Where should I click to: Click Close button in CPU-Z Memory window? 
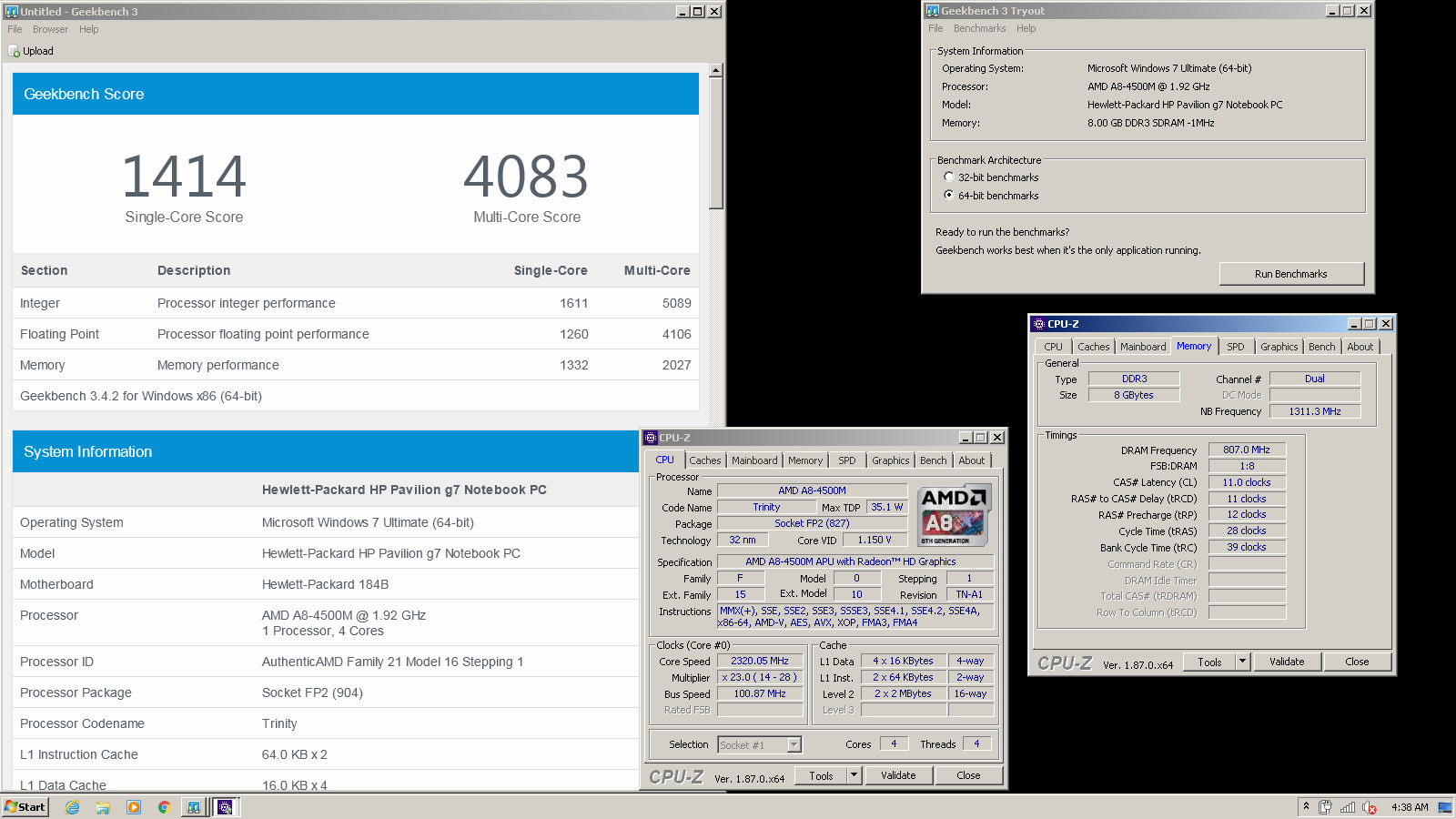(x=1357, y=662)
